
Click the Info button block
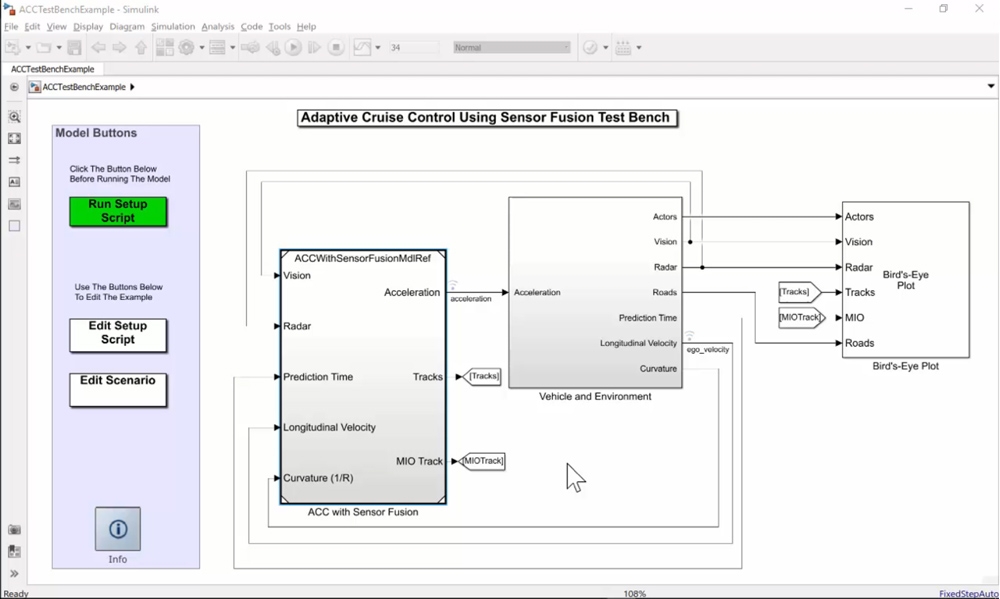point(118,529)
